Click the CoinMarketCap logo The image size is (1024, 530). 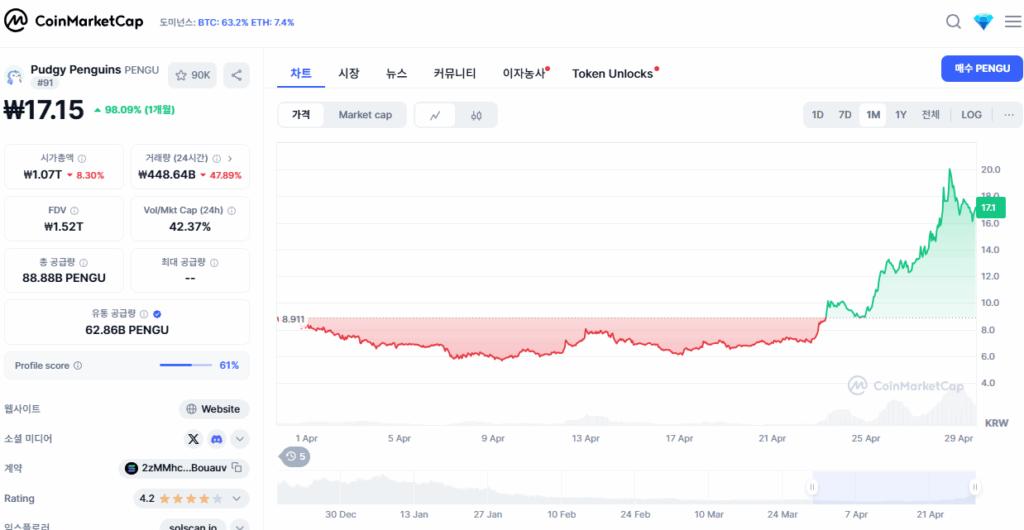73,22
